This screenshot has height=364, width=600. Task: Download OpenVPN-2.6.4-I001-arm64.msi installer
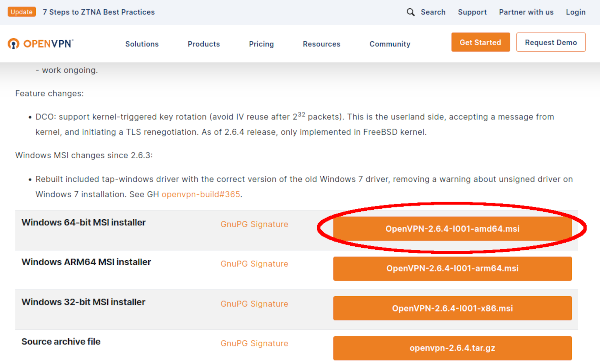[452, 268]
